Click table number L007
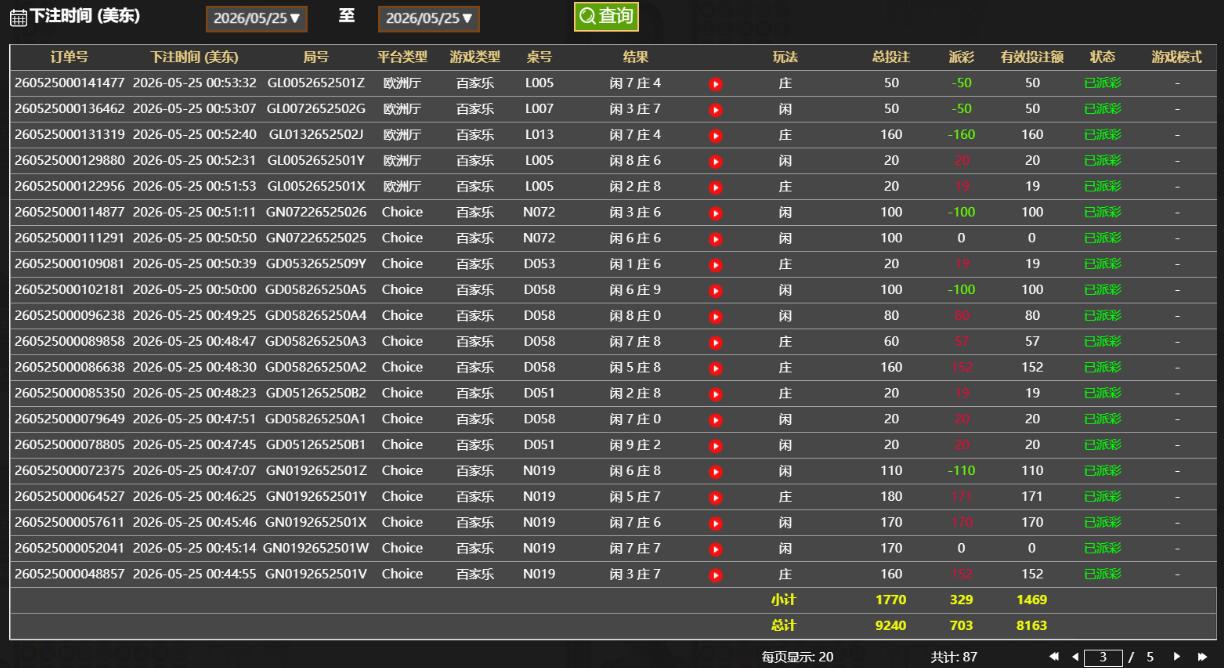 pos(539,109)
